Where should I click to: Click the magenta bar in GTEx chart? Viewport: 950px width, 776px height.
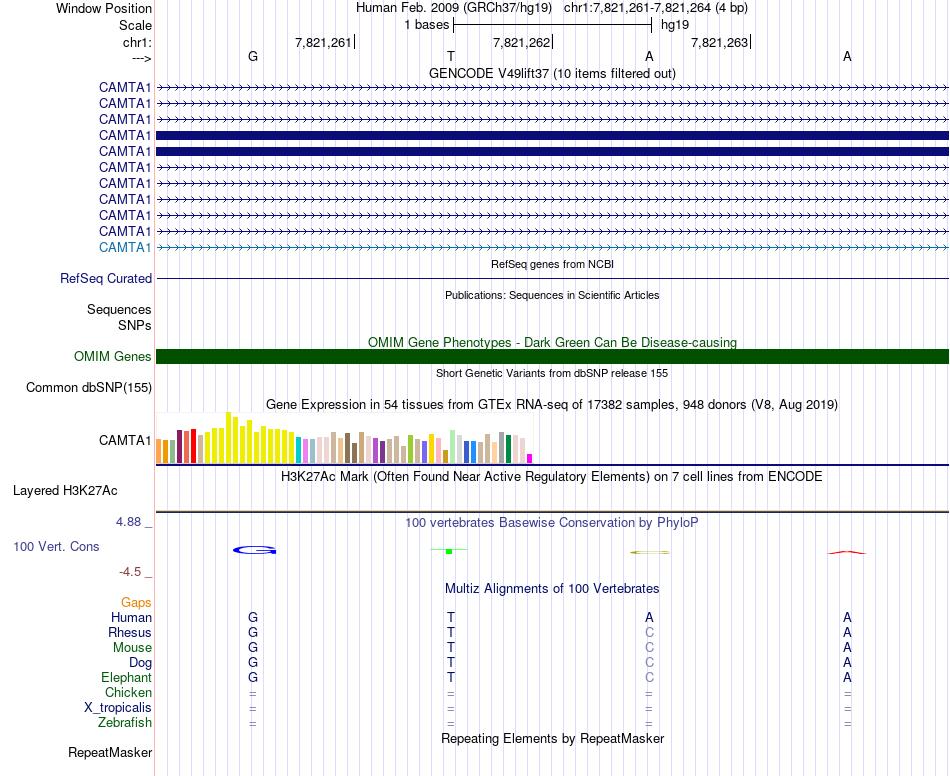(x=530, y=458)
